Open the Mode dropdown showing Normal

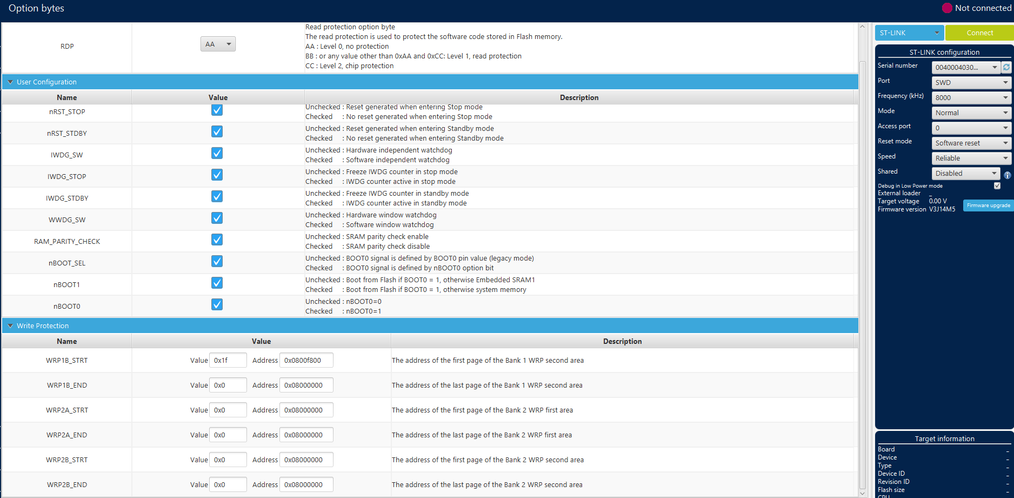click(971, 113)
